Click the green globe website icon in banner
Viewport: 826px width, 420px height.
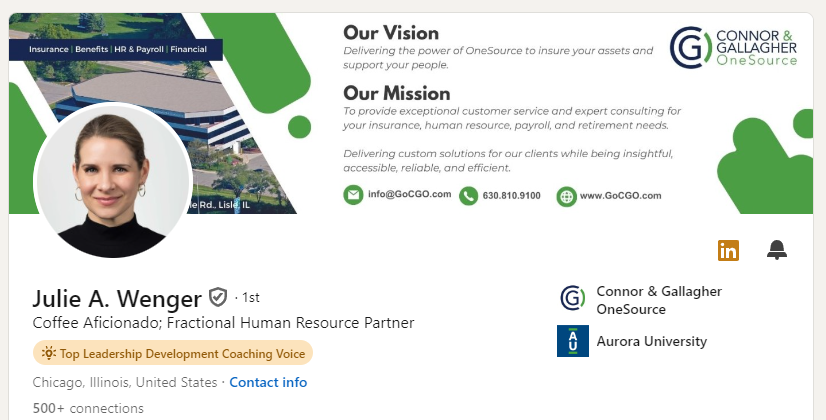pyautogui.click(x=566, y=197)
